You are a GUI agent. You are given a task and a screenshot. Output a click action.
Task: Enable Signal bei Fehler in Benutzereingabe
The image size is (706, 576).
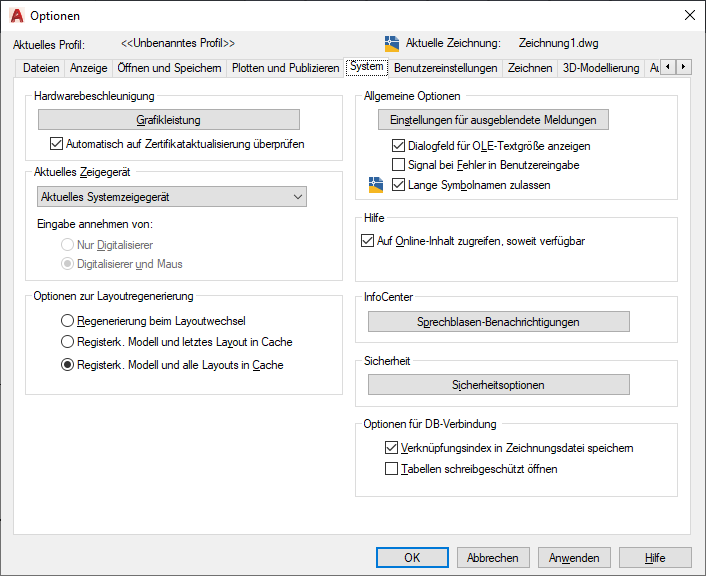(399, 165)
